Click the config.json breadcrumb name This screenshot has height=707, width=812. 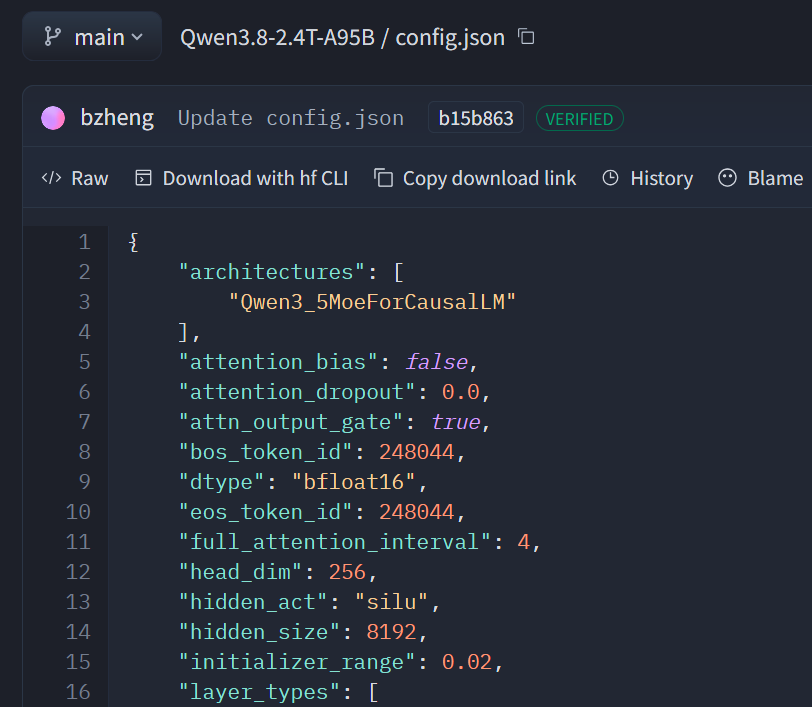[450, 38]
